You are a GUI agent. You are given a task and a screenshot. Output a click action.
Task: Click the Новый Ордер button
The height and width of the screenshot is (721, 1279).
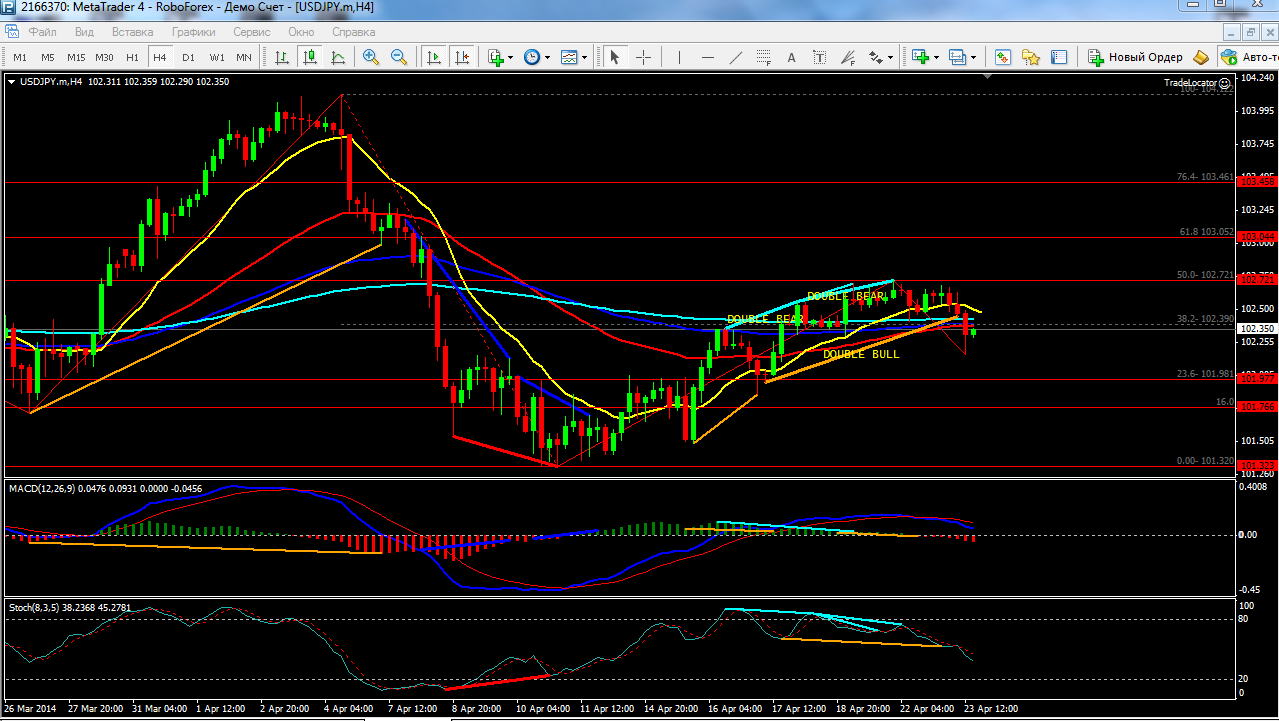[1136, 57]
